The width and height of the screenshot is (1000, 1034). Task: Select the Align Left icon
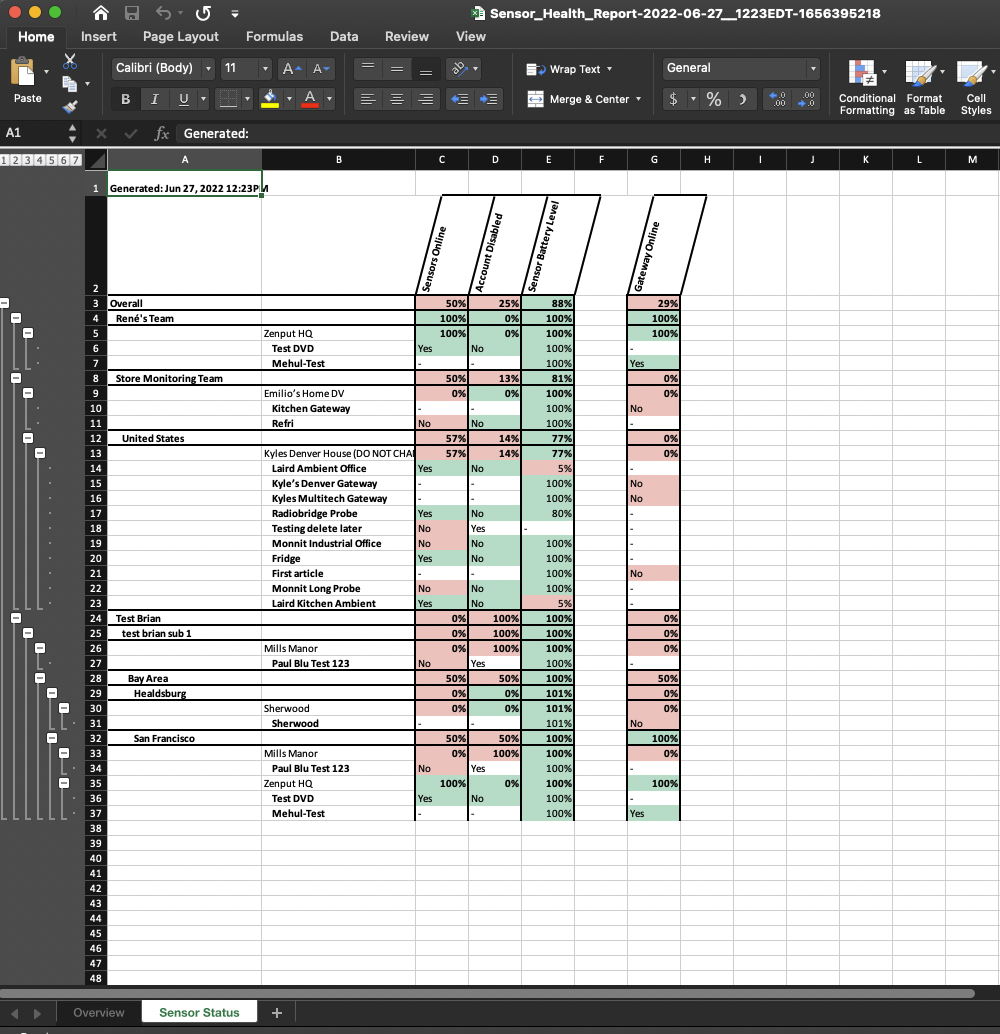[x=368, y=99]
